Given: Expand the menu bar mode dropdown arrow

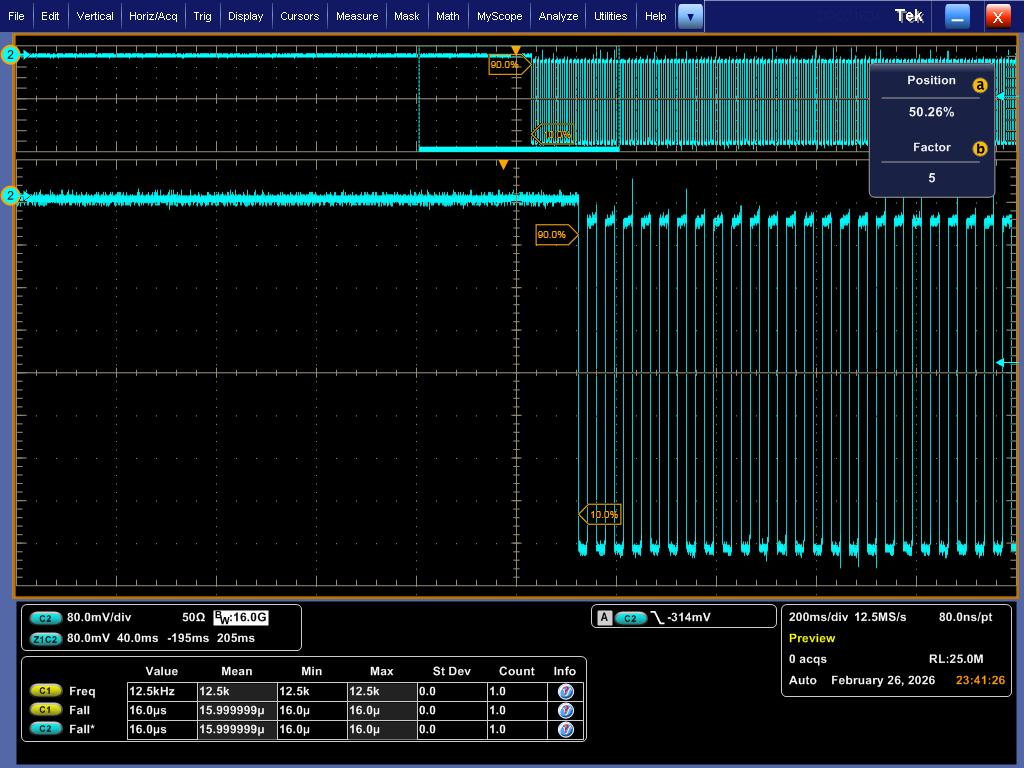Looking at the screenshot, I should [x=690, y=16].
